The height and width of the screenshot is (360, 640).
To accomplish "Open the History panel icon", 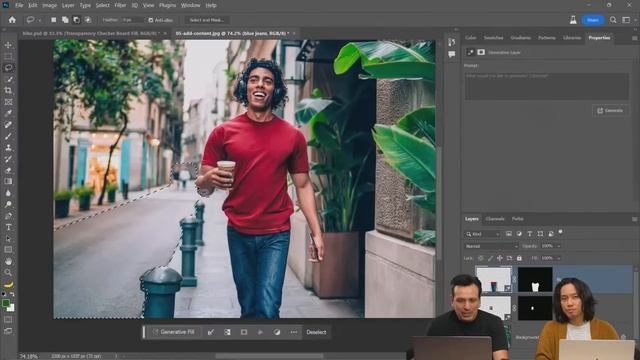I will [x=451, y=42].
